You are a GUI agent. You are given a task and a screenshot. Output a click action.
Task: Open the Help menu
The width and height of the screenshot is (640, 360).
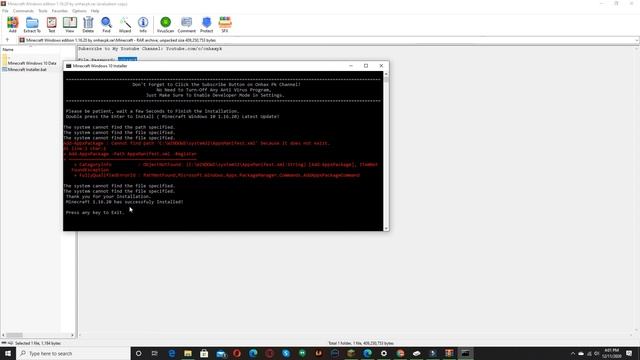[95, 11]
